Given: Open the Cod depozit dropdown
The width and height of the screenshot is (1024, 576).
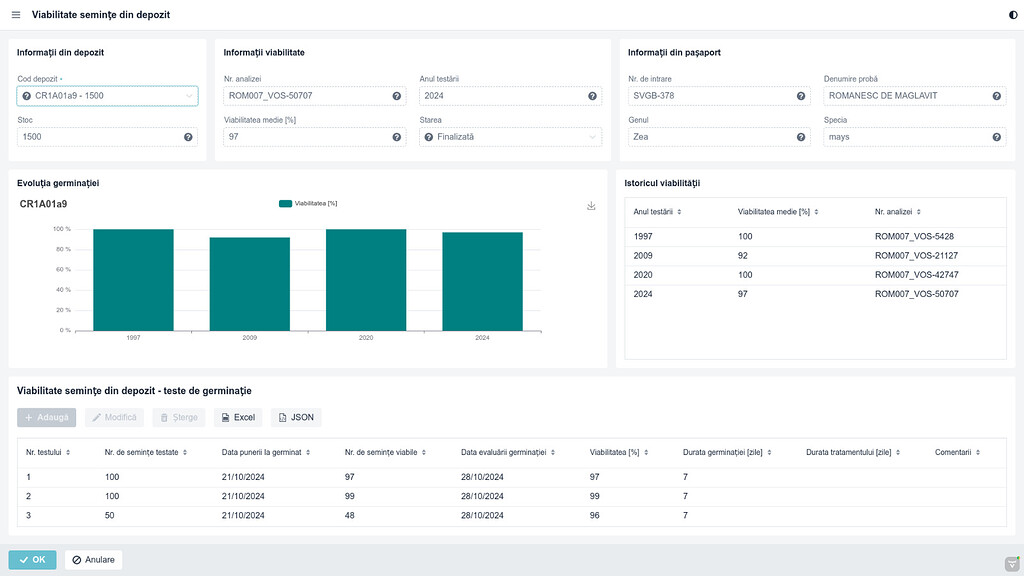Looking at the screenshot, I should point(108,97).
